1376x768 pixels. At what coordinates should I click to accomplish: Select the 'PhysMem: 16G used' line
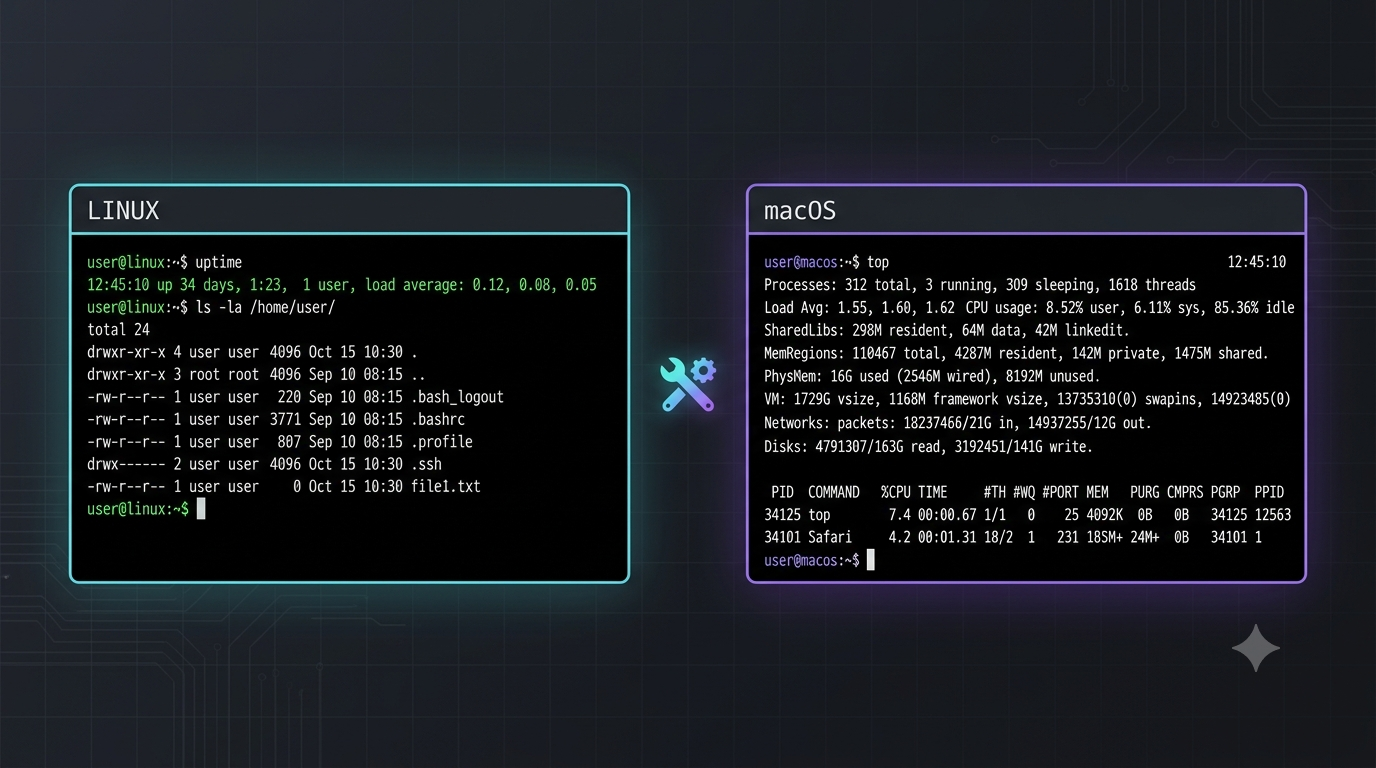932,377
